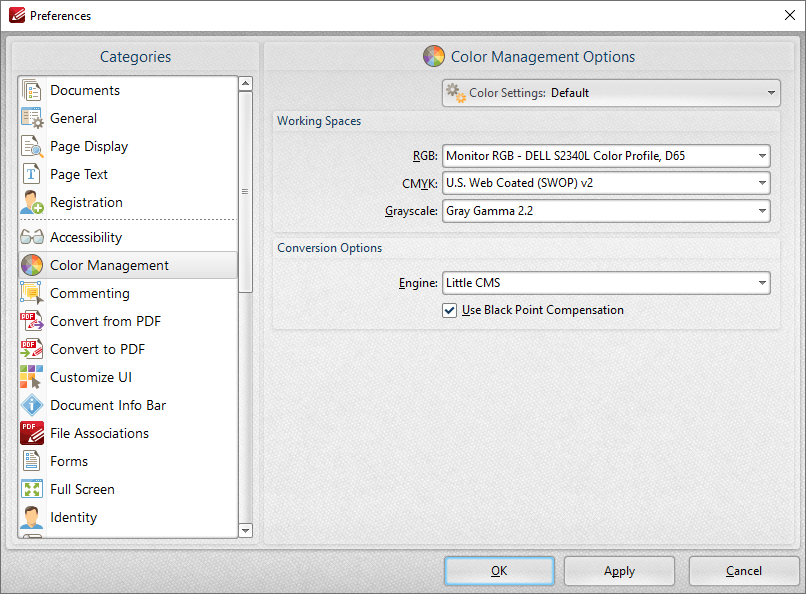Screen dimensions: 806x594
Task: Disable Use Black Point Compensation
Action: click(x=450, y=310)
